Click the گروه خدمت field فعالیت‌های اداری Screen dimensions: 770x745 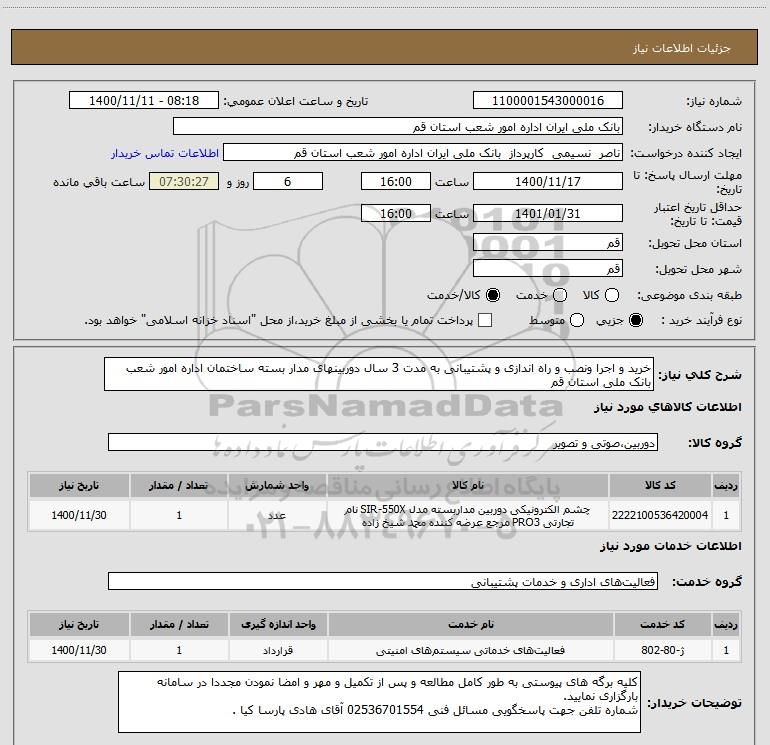383,581
